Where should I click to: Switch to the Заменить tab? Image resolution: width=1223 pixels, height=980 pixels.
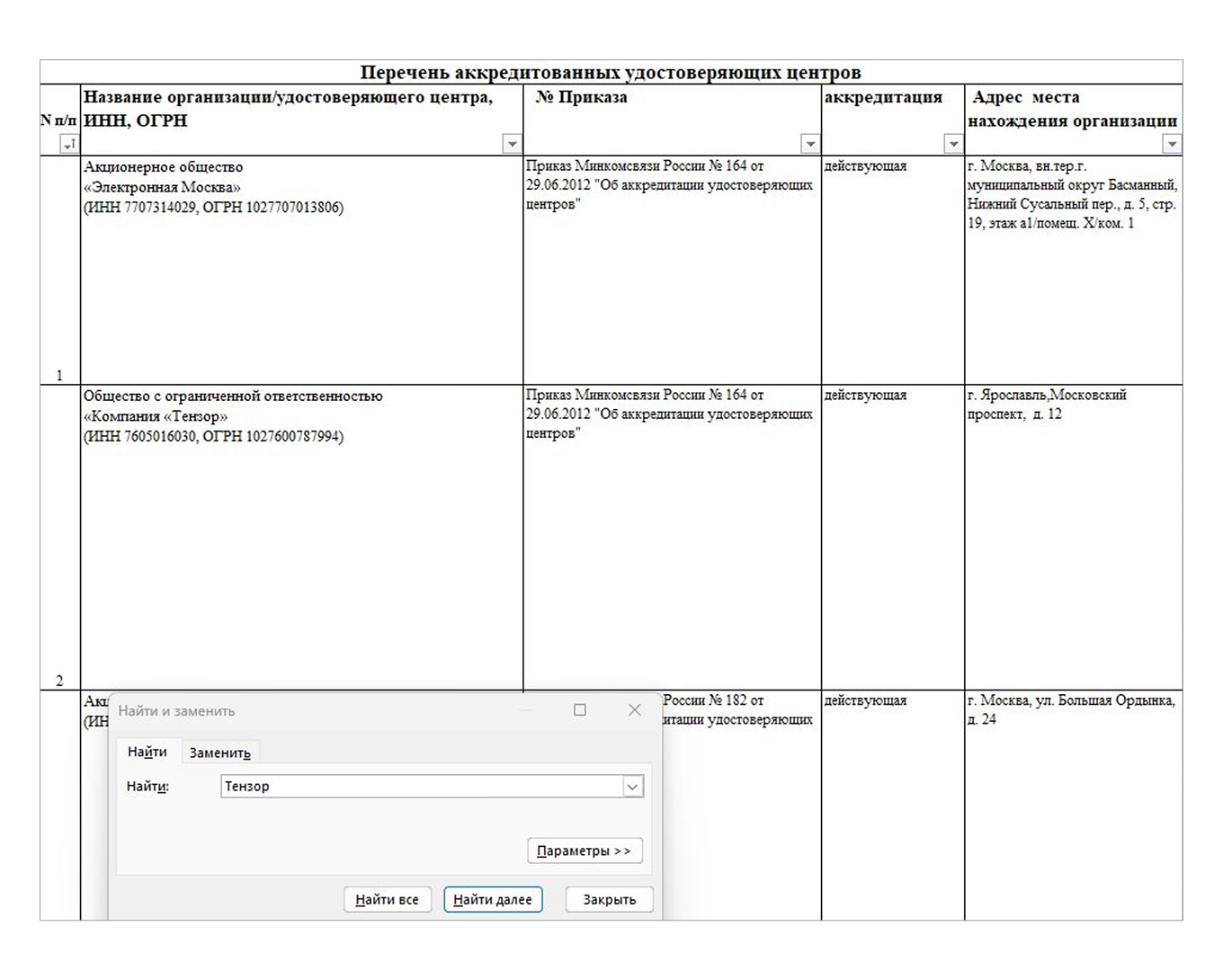[x=219, y=753]
